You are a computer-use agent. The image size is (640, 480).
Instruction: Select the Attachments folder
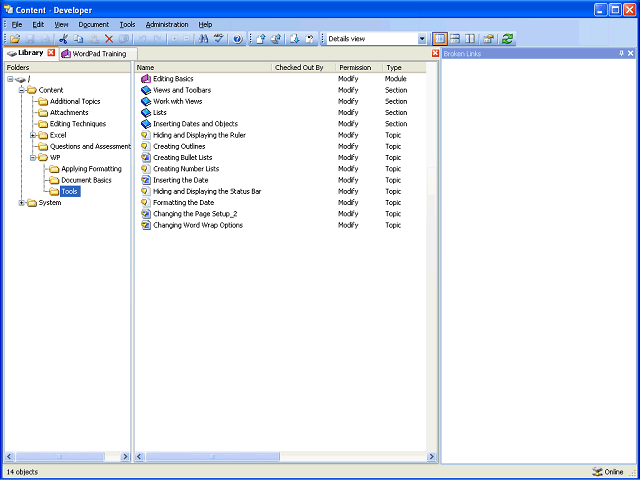click(69, 113)
